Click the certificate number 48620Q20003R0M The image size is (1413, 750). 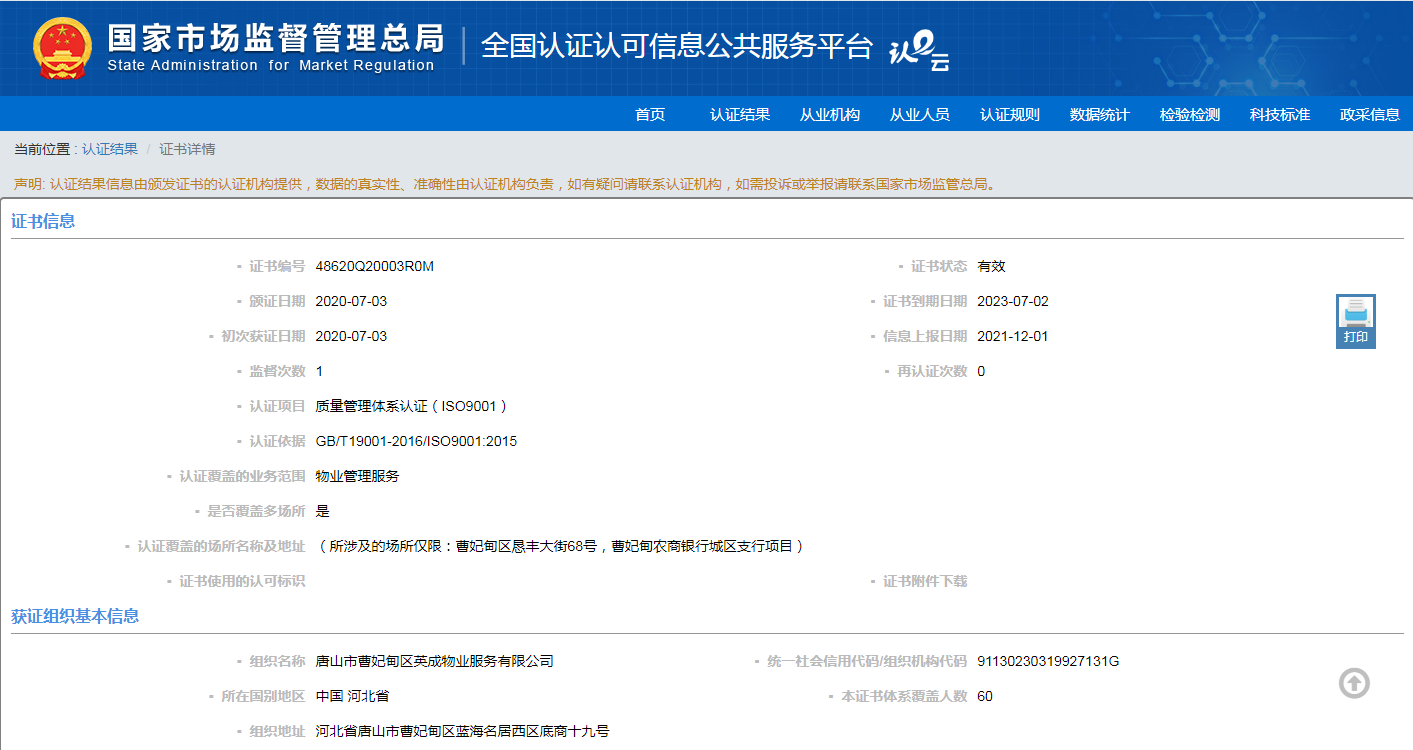[375, 266]
